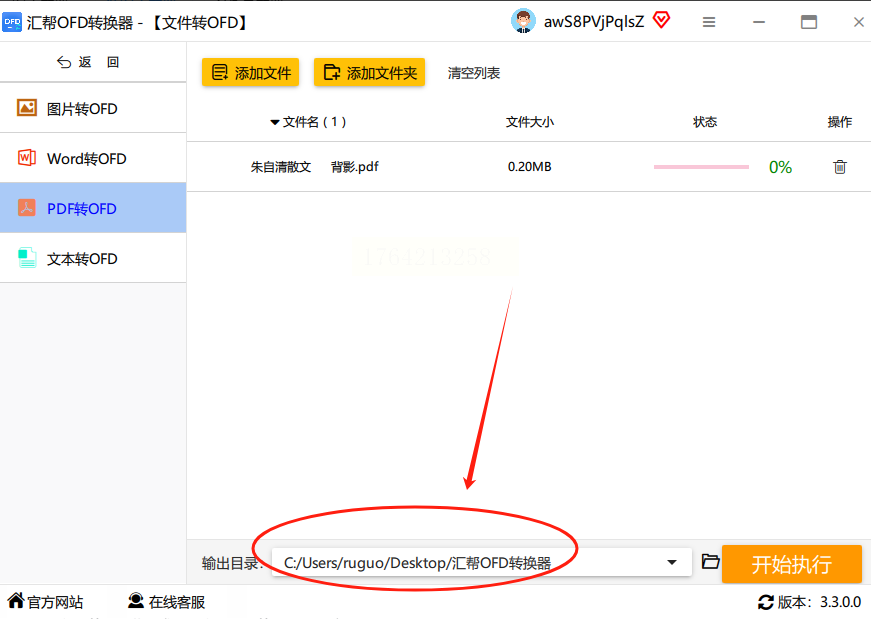Viewport: 871px width, 621px height.
Task: Contact 在线客服 support
Action: click(166, 602)
